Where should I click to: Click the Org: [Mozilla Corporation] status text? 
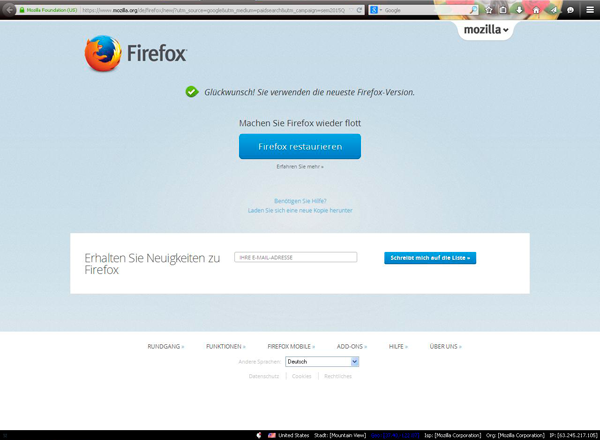pos(515,435)
